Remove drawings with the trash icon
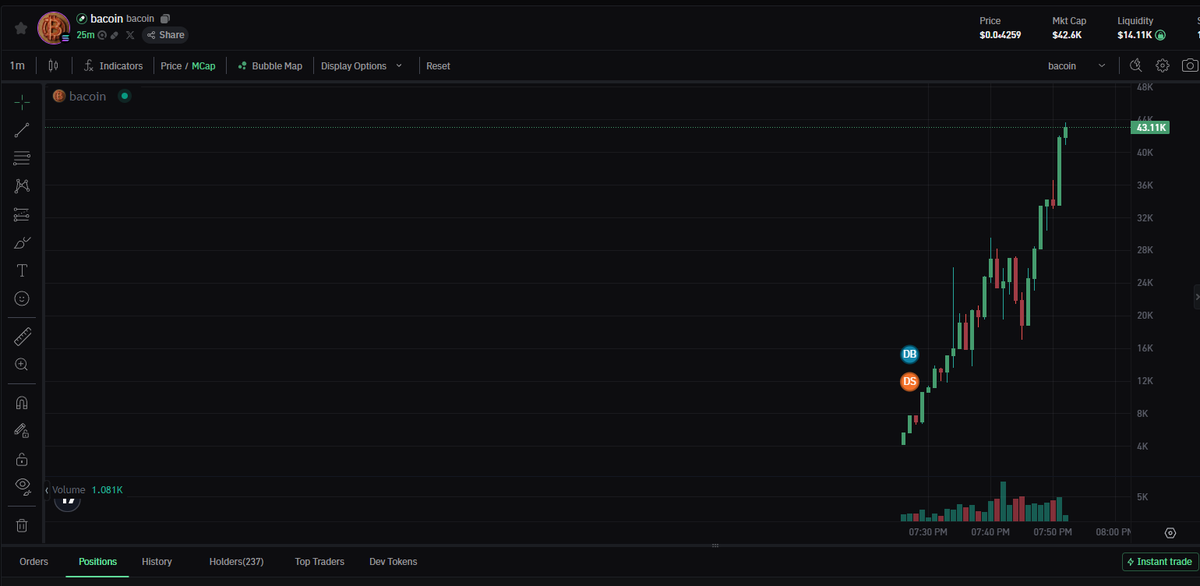This screenshot has height=586, width=1200. (22, 525)
